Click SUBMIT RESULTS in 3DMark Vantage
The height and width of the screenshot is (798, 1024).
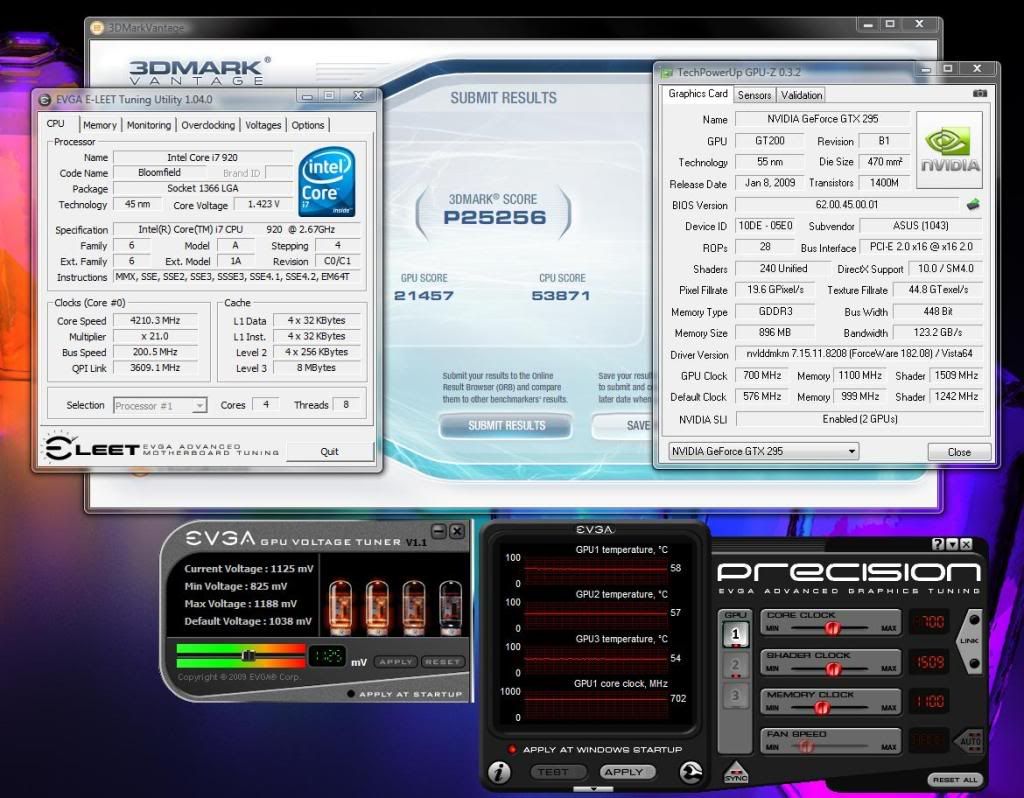pos(506,426)
